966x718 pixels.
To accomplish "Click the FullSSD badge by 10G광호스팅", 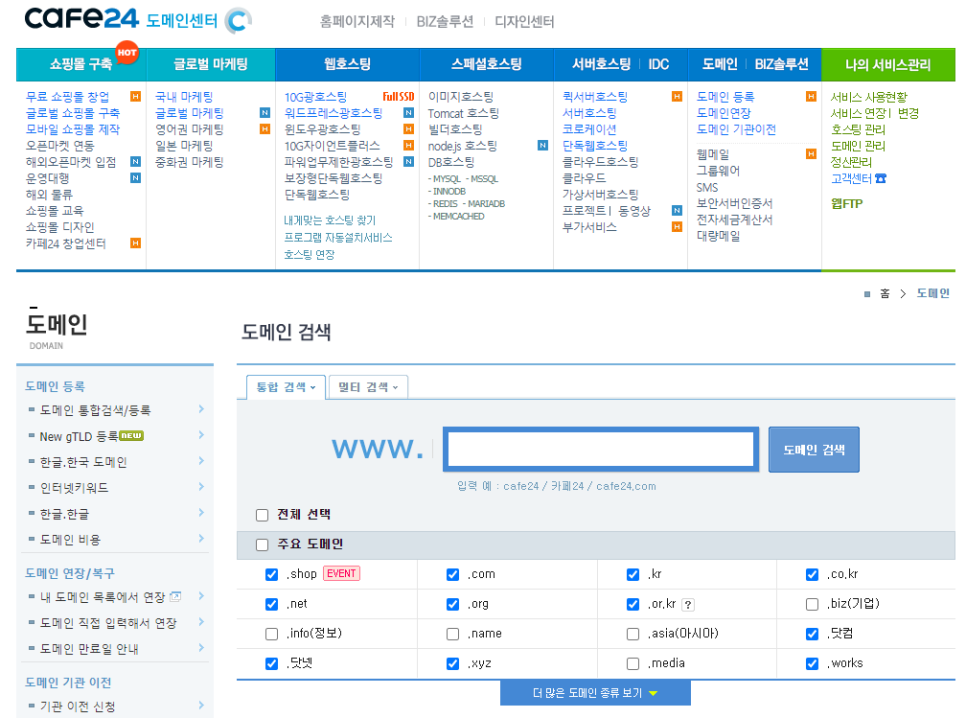I will (398, 97).
